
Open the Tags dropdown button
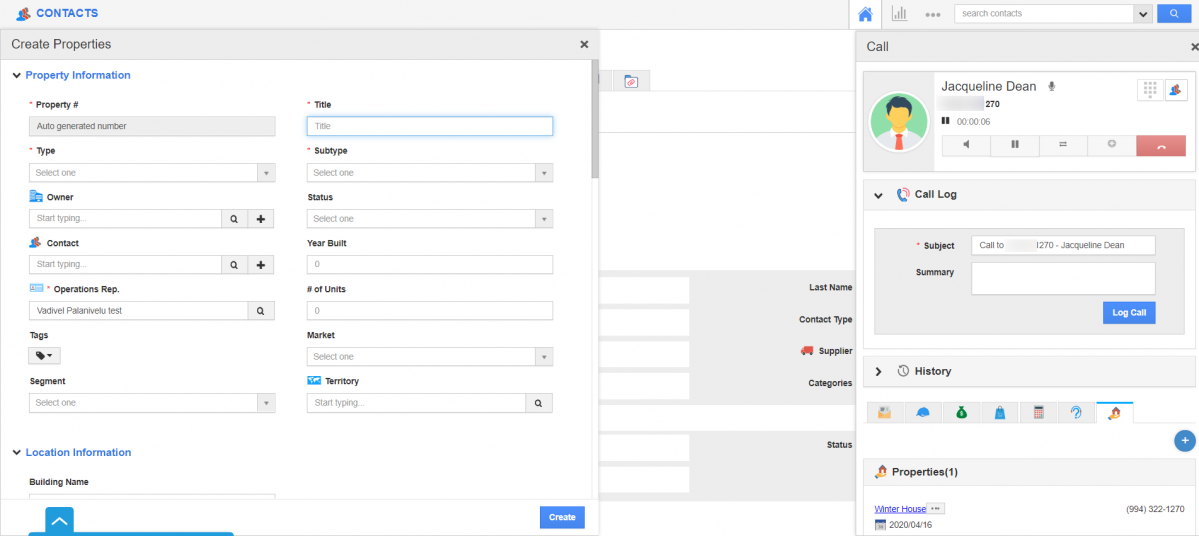(45, 355)
